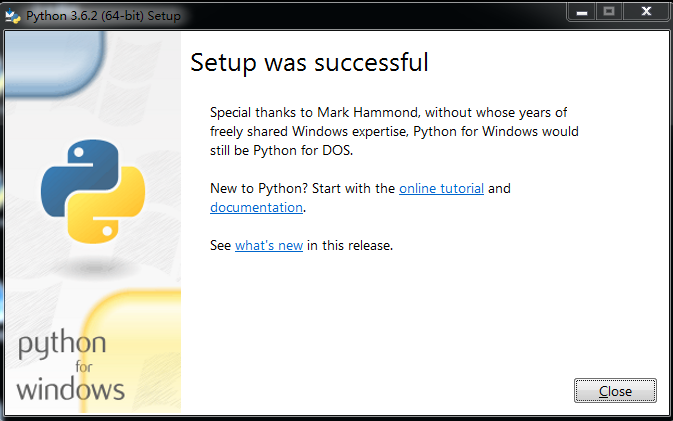The image size is (673, 421).
Task: Click the "Python 3.6.2 (64-bit) Setup" title text
Action: point(103,16)
